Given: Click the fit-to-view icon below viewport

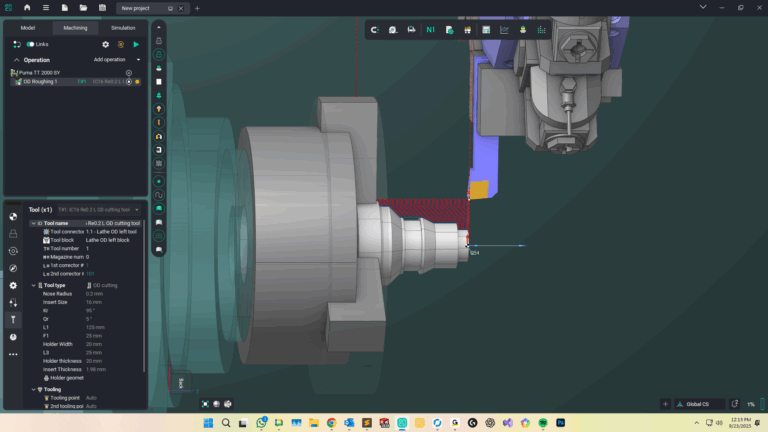Looking at the screenshot, I should point(206,404).
